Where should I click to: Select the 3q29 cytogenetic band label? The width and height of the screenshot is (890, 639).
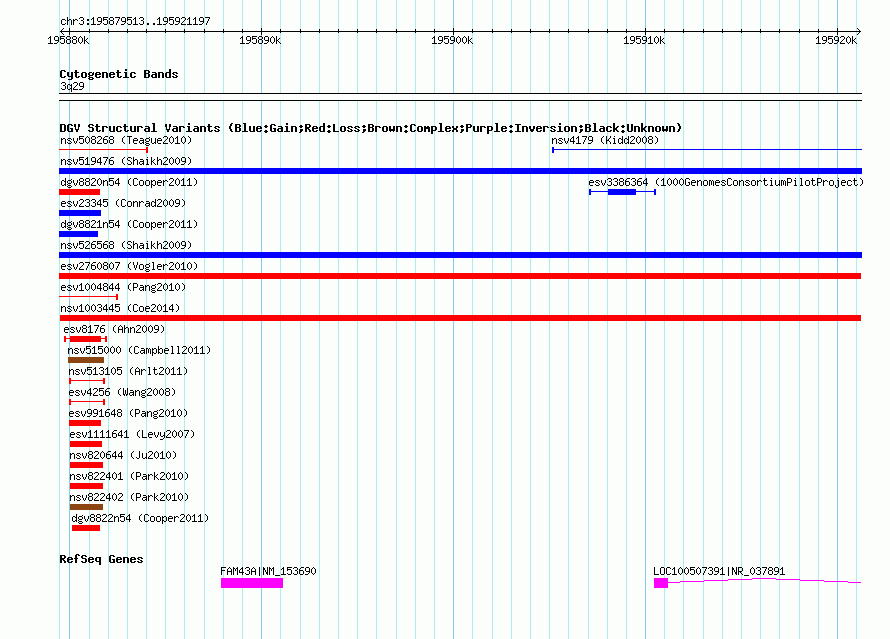72,86
